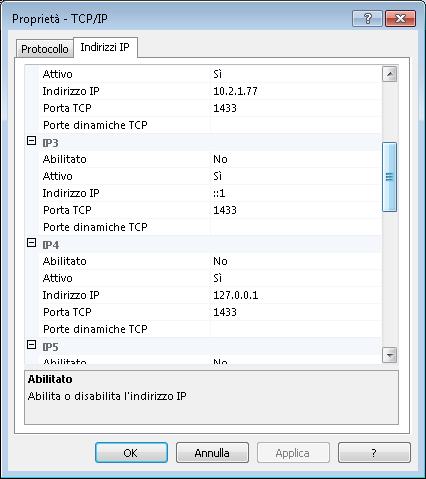Click the IP3 Porte dinamiche TCP field
The height and width of the screenshot is (479, 426).
(x=296, y=227)
